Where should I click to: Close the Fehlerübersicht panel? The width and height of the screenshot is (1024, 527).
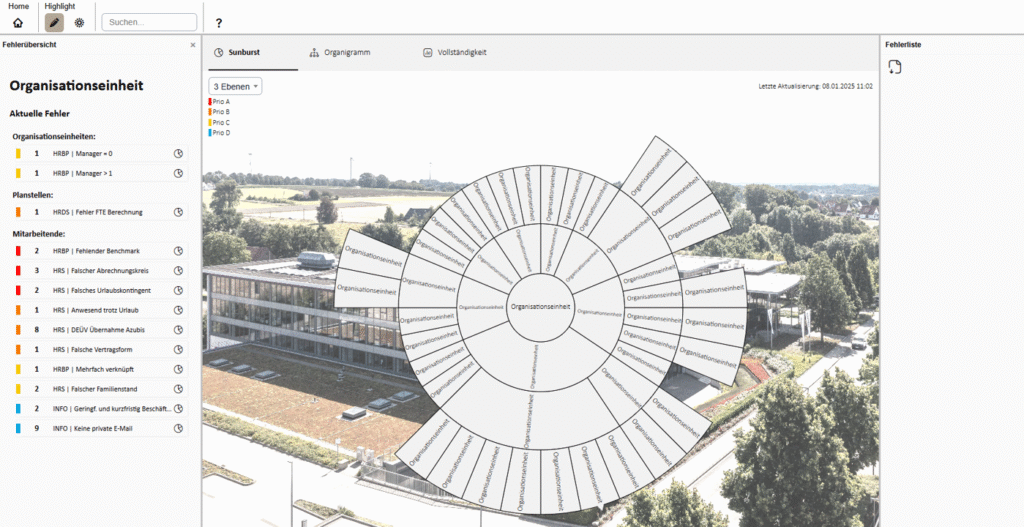pos(193,45)
